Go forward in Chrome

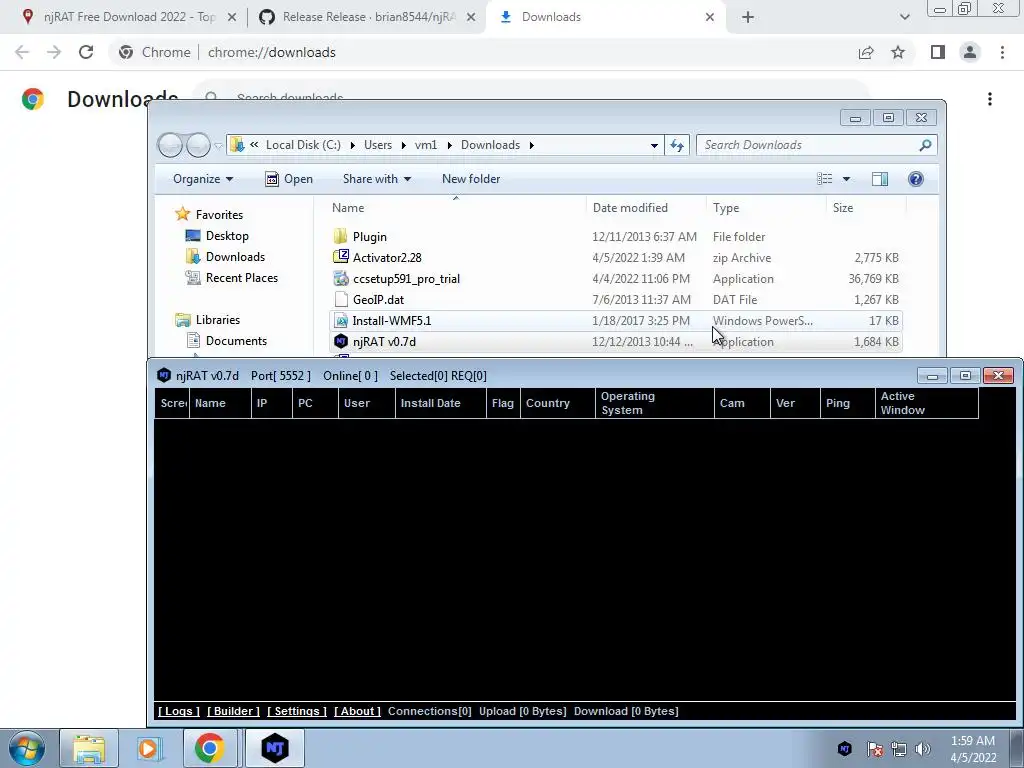pos(54,52)
